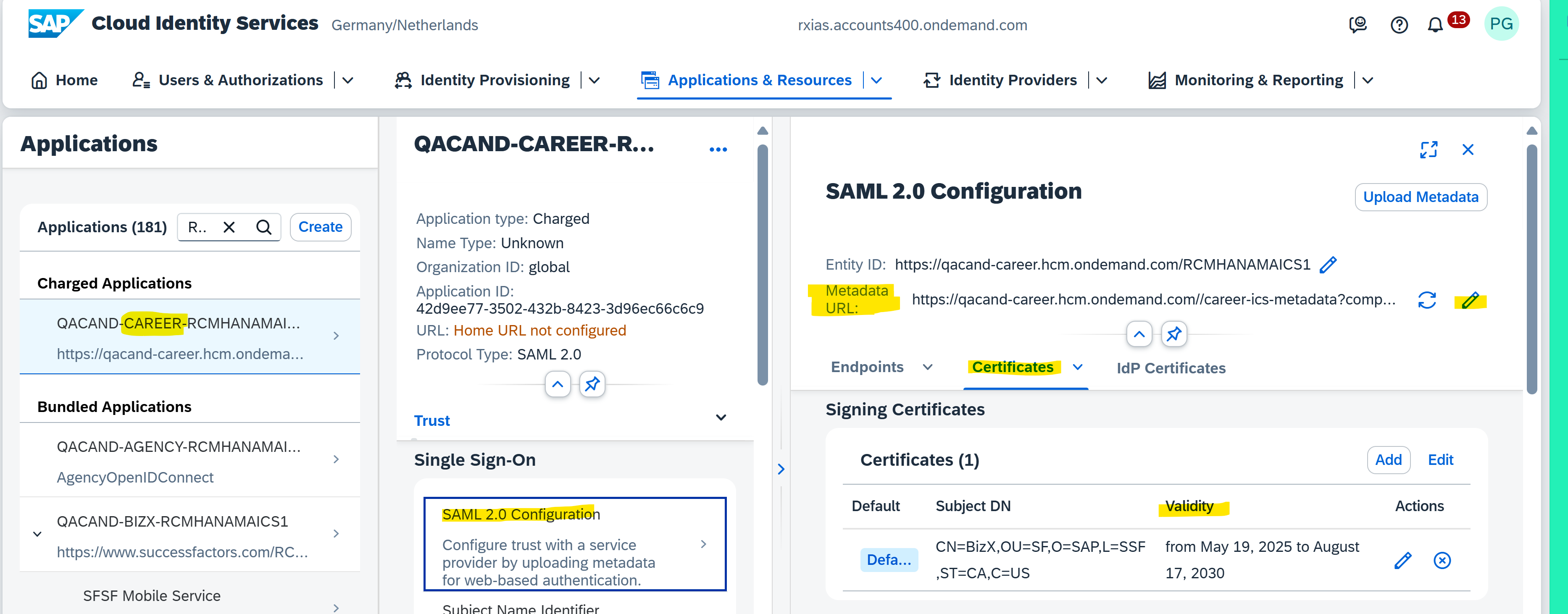This screenshot has width=1568, height=614.
Task: Edit the Metadata URL with pencil icon
Action: coord(1470,300)
